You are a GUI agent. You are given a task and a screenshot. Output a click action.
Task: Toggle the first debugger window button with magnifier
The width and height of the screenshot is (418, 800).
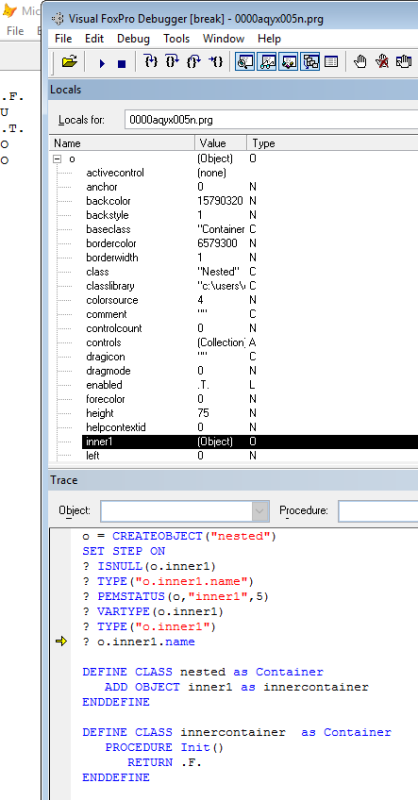point(245,62)
